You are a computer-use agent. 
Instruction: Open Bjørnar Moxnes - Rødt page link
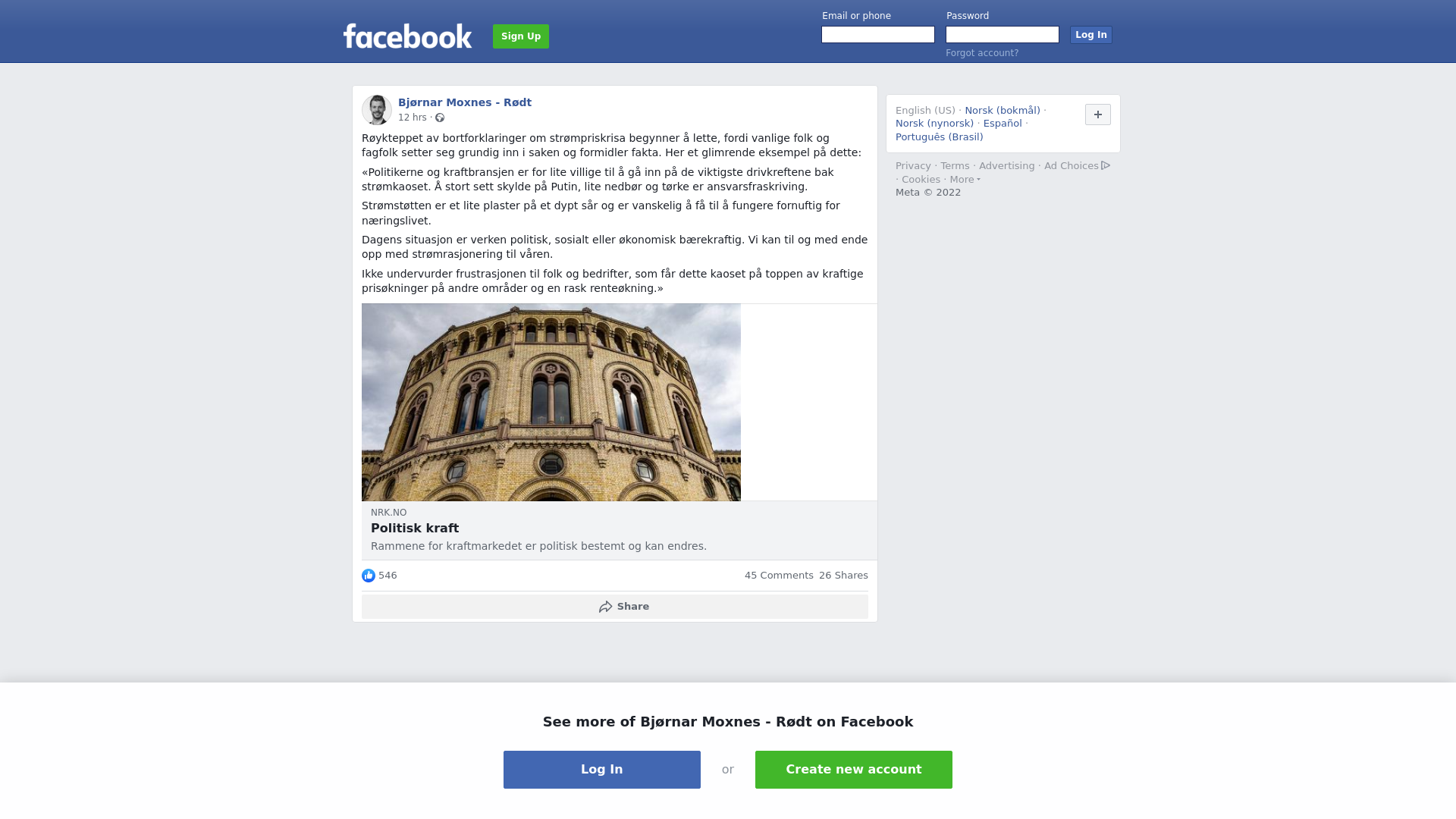(465, 102)
